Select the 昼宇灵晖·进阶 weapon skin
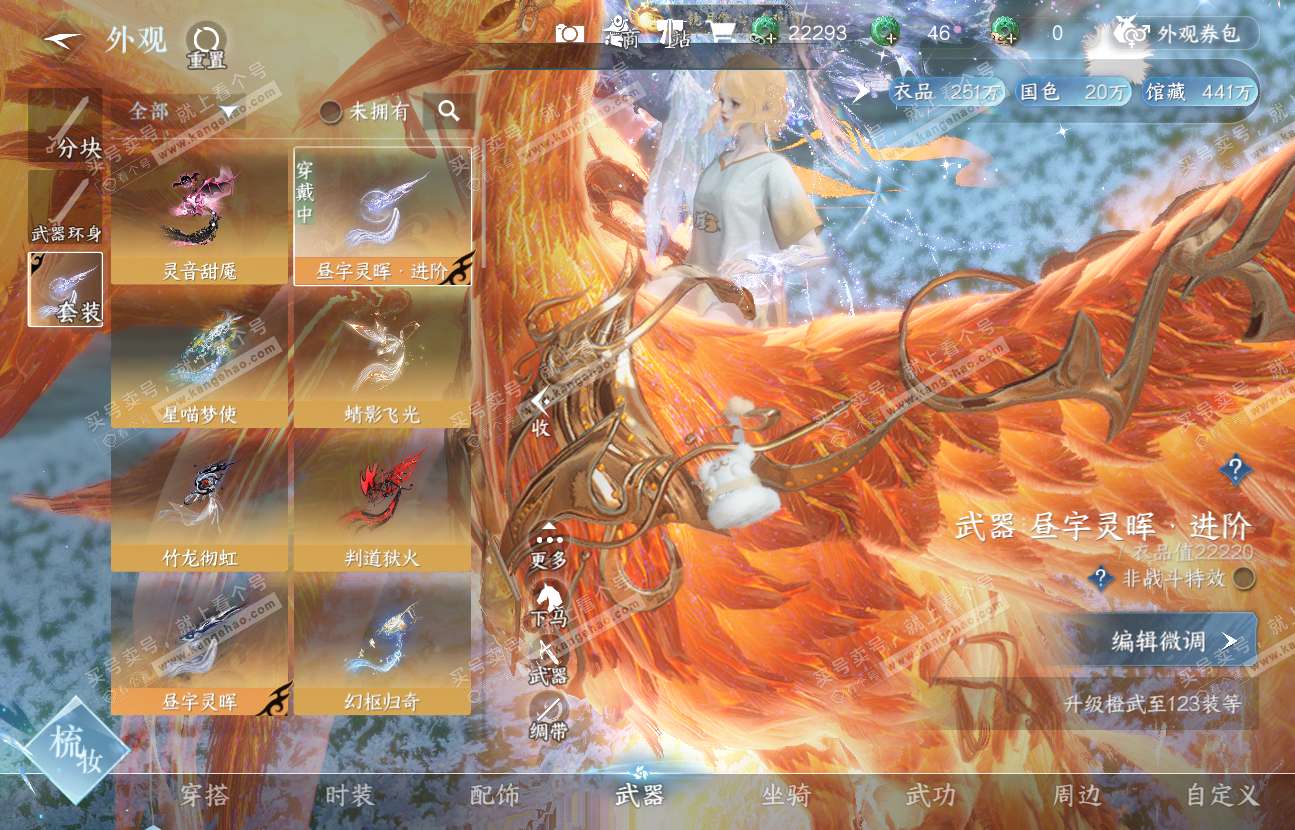Viewport: 1295px width, 830px height. [383, 216]
